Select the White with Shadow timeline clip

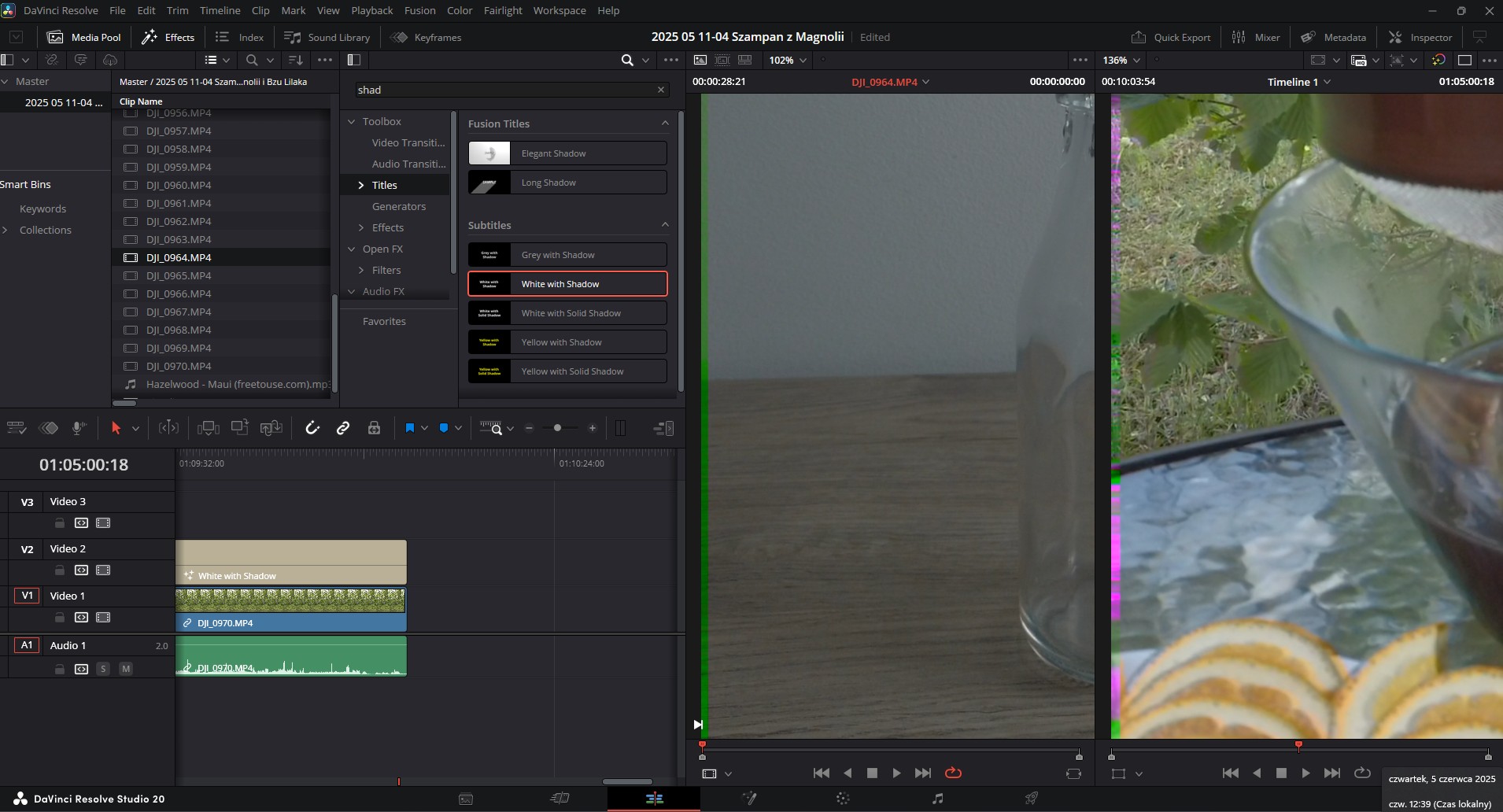[x=291, y=563]
